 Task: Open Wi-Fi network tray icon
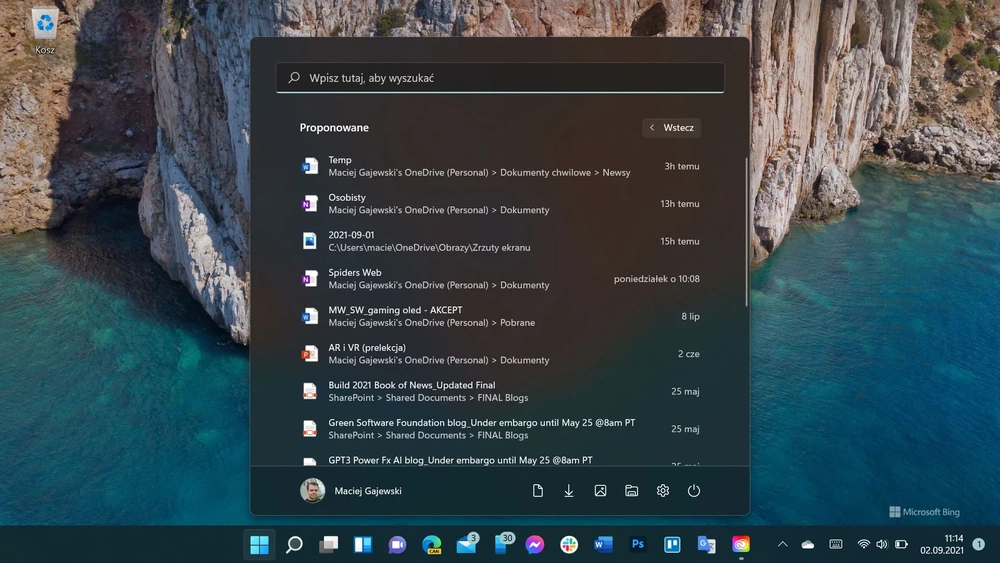[x=864, y=545]
